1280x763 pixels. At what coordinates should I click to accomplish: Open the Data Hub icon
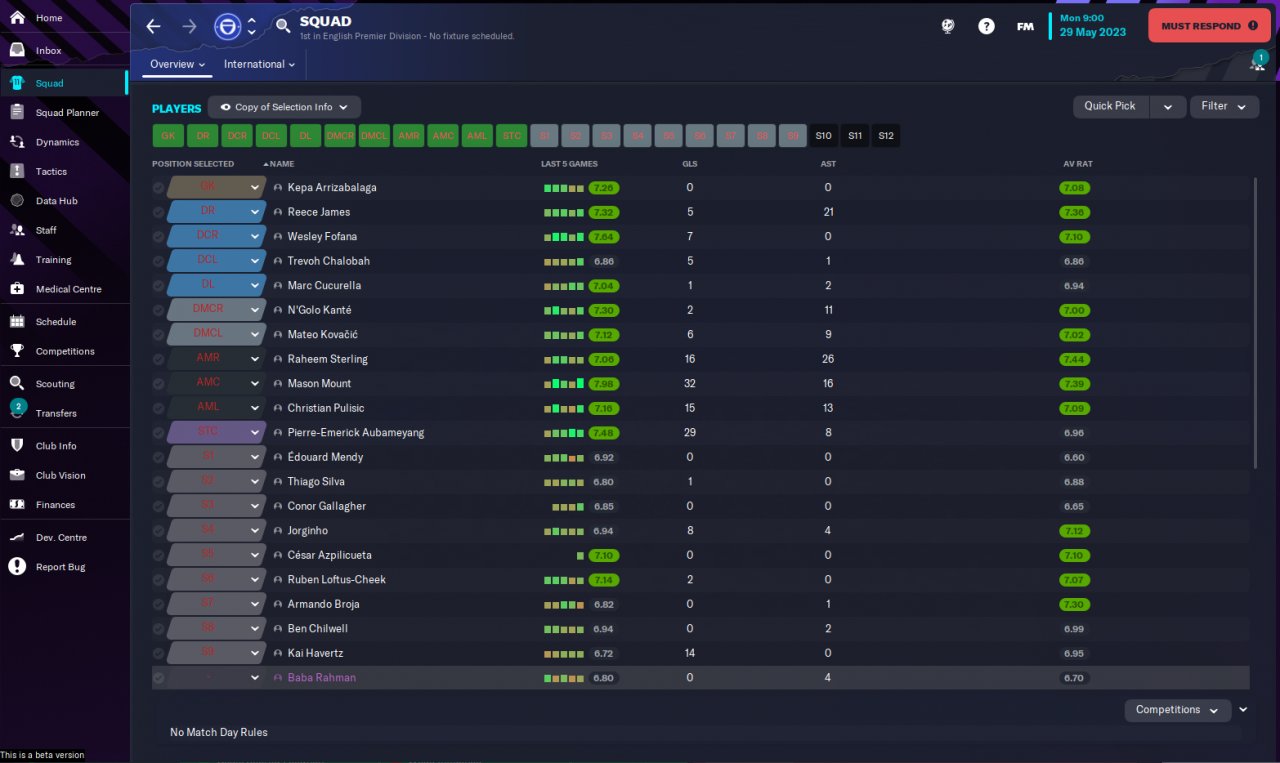tap(17, 200)
